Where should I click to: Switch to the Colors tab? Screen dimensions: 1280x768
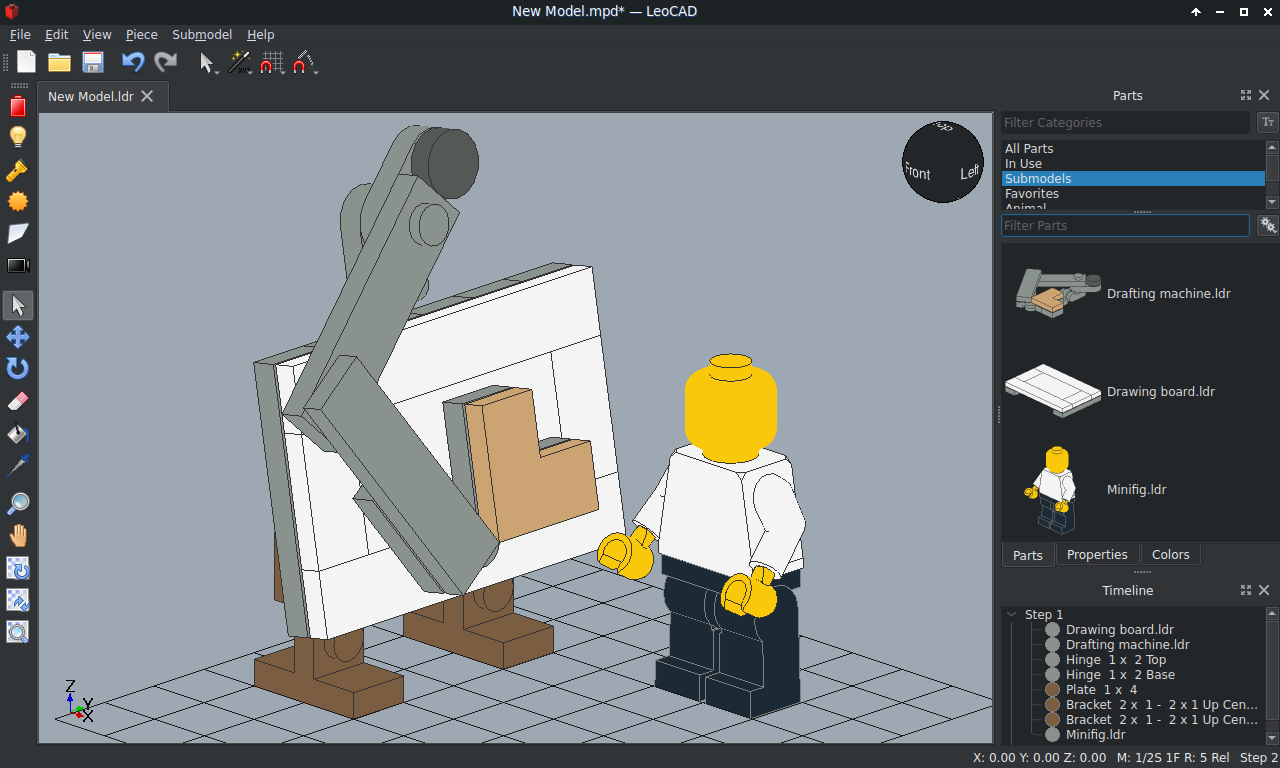(x=1171, y=555)
